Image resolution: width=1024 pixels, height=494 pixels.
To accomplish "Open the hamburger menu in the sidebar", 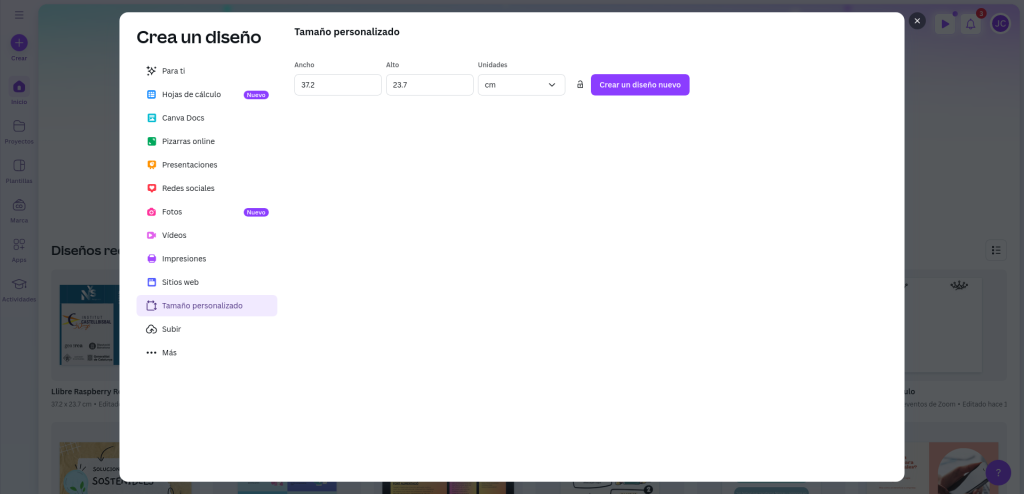I will (19, 14).
